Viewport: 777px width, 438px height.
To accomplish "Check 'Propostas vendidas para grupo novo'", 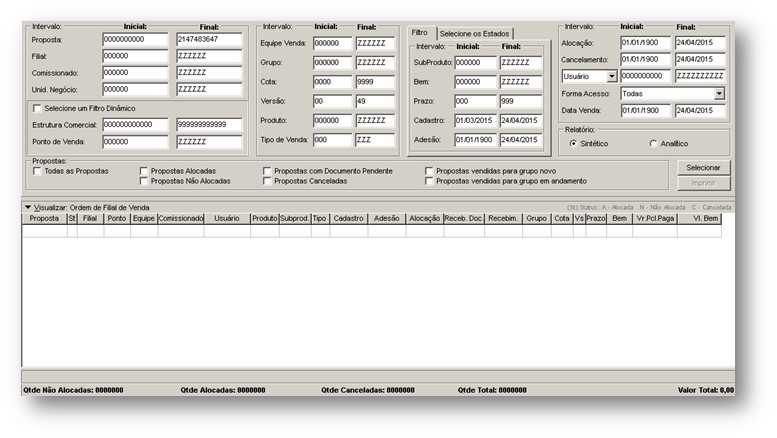I will click(x=429, y=171).
